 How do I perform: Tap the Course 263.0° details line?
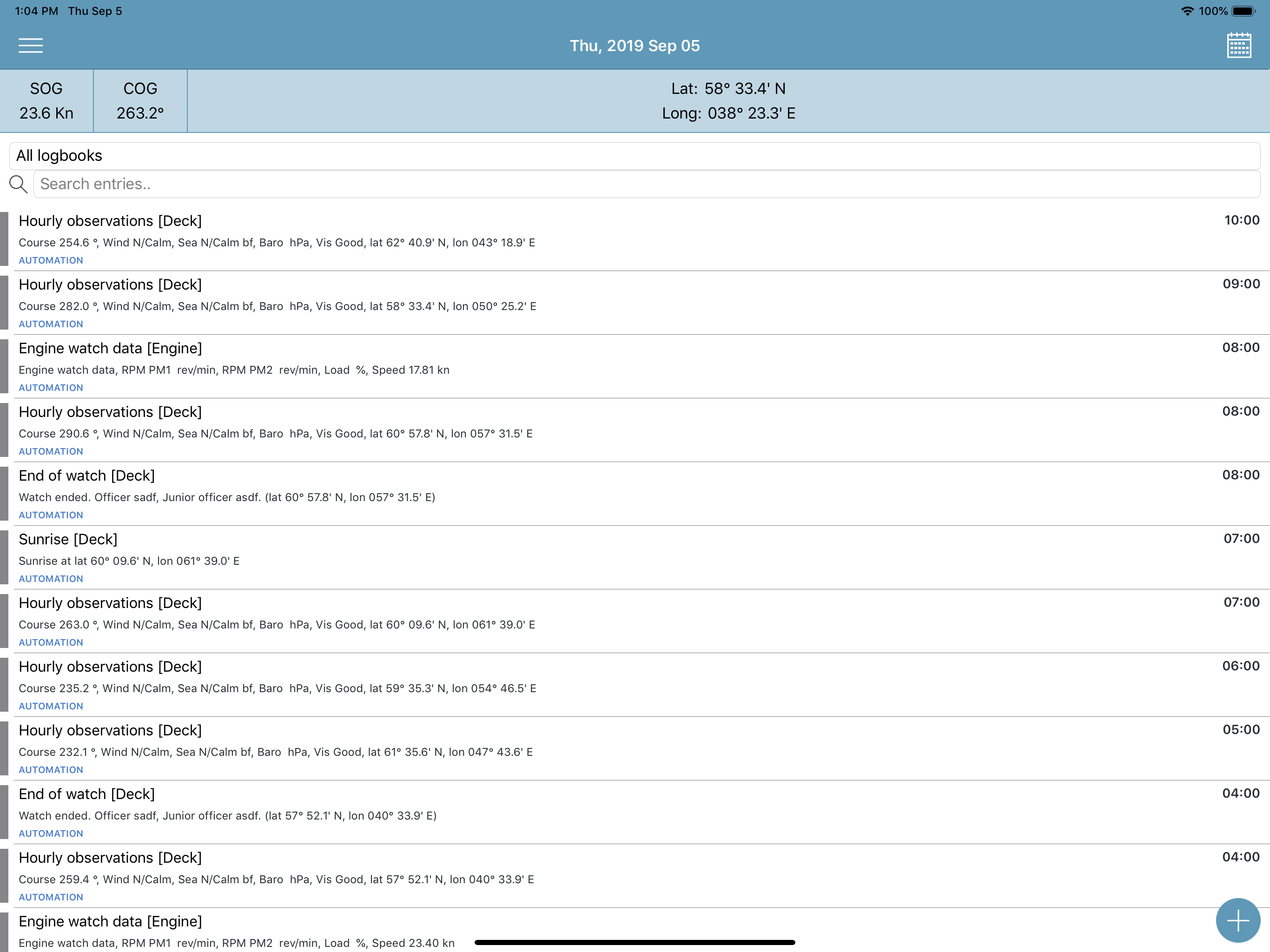point(277,625)
